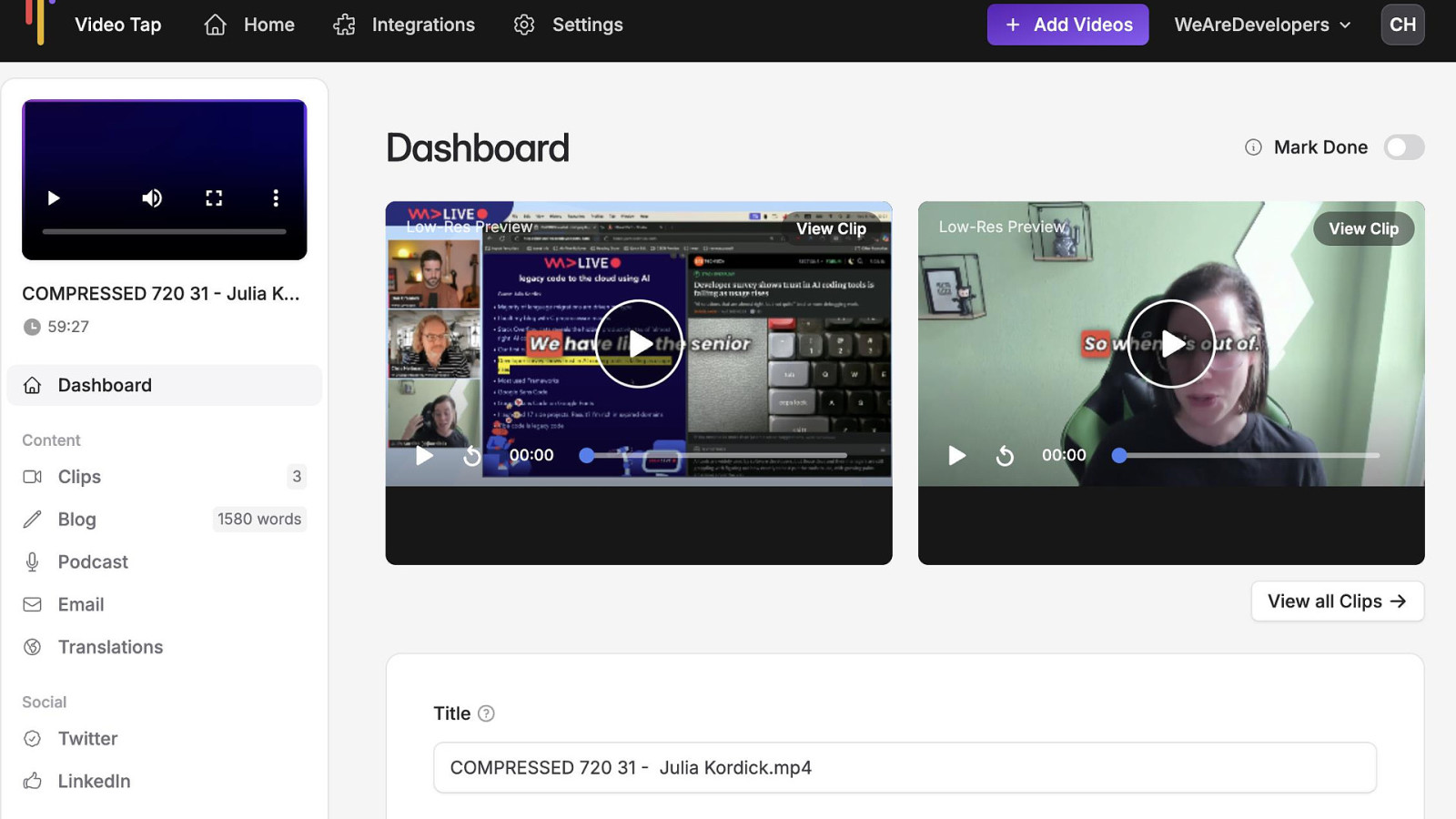Open more options in sidebar video player

pos(276,198)
